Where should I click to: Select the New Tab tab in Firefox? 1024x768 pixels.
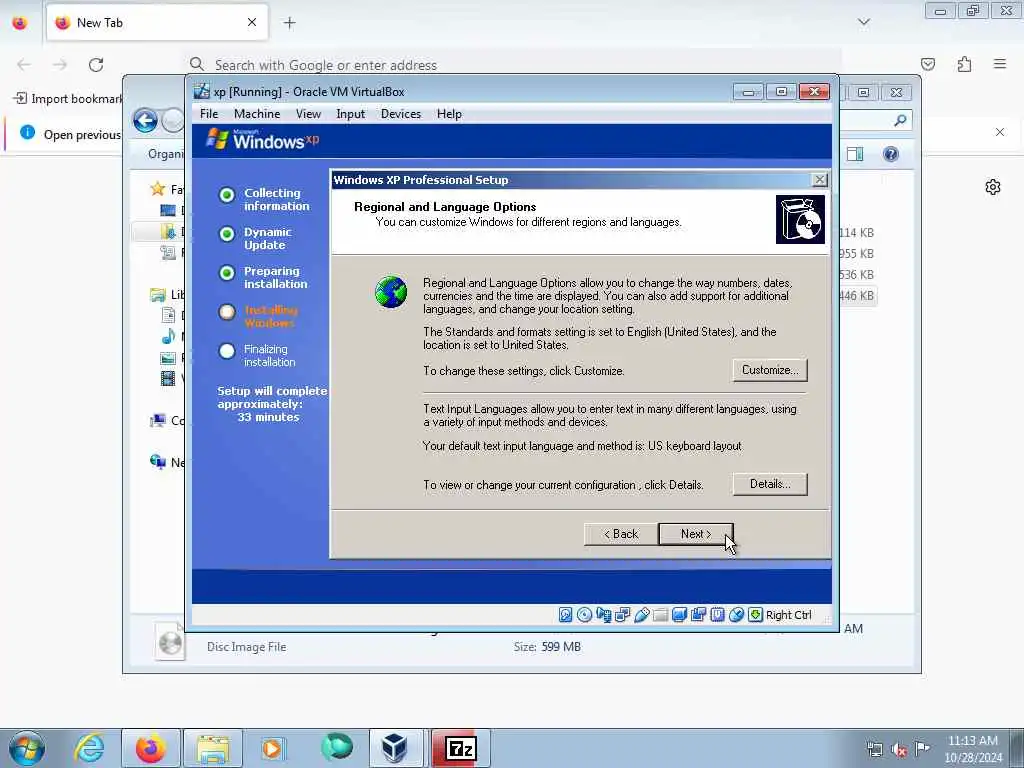point(157,23)
